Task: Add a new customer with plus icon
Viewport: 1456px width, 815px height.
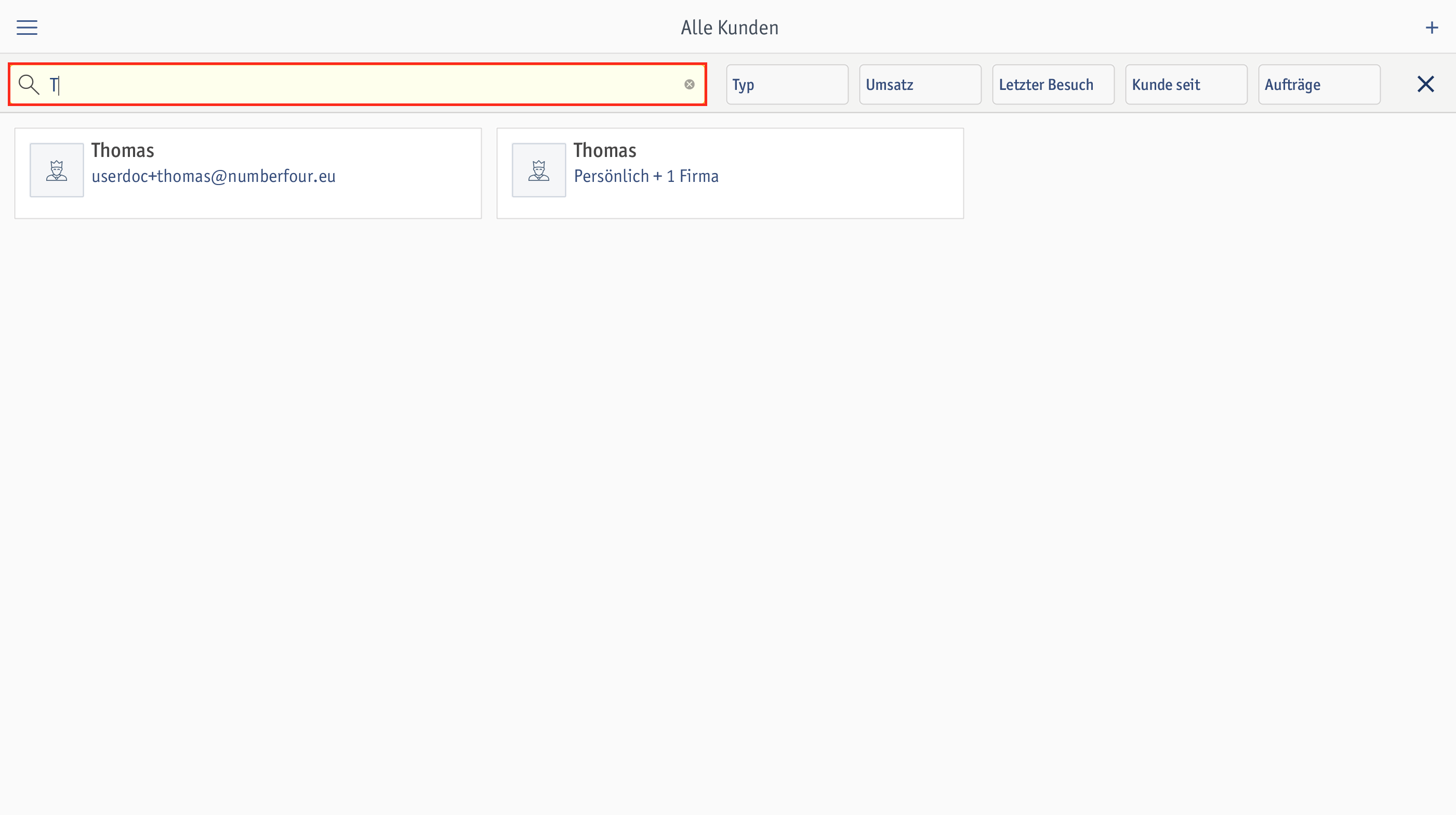Action: pos(1432,28)
